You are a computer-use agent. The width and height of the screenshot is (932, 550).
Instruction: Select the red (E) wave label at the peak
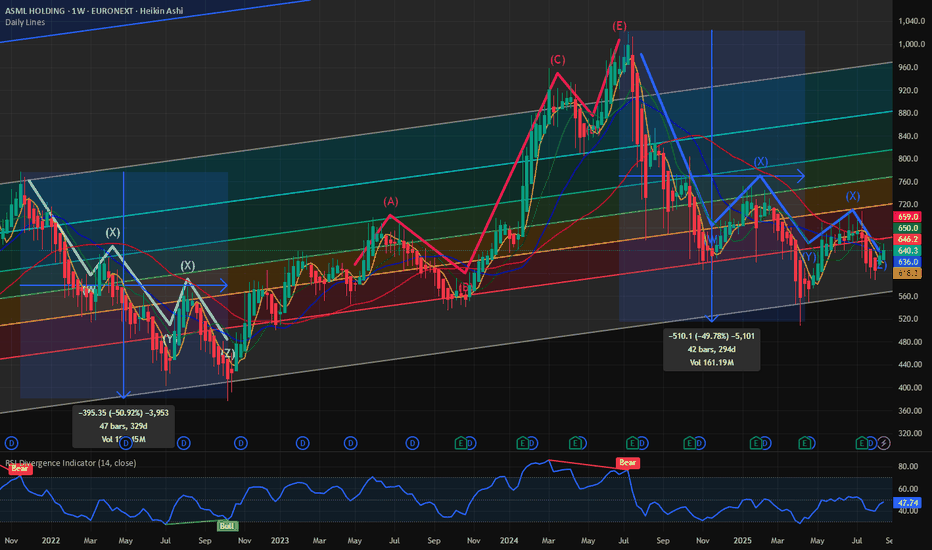[x=619, y=26]
